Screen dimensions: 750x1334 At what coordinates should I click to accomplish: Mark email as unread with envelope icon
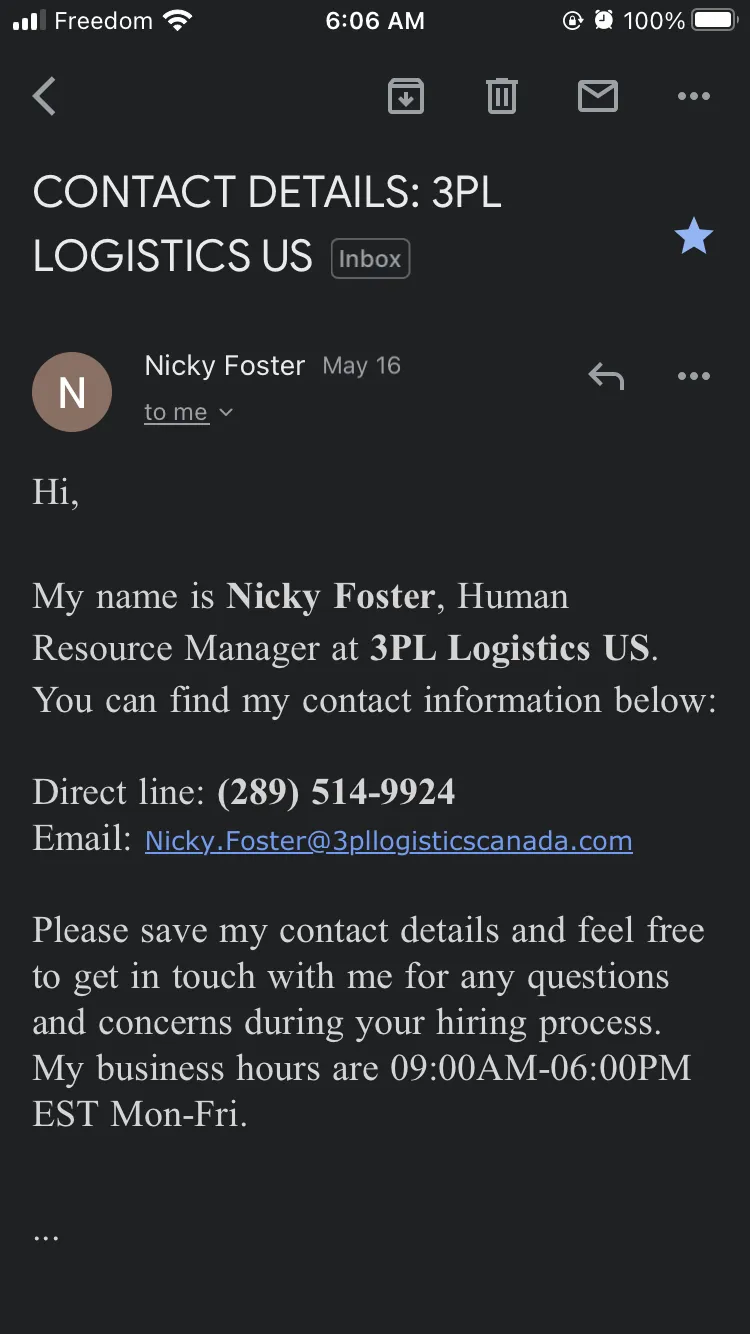pyautogui.click(x=597, y=97)
